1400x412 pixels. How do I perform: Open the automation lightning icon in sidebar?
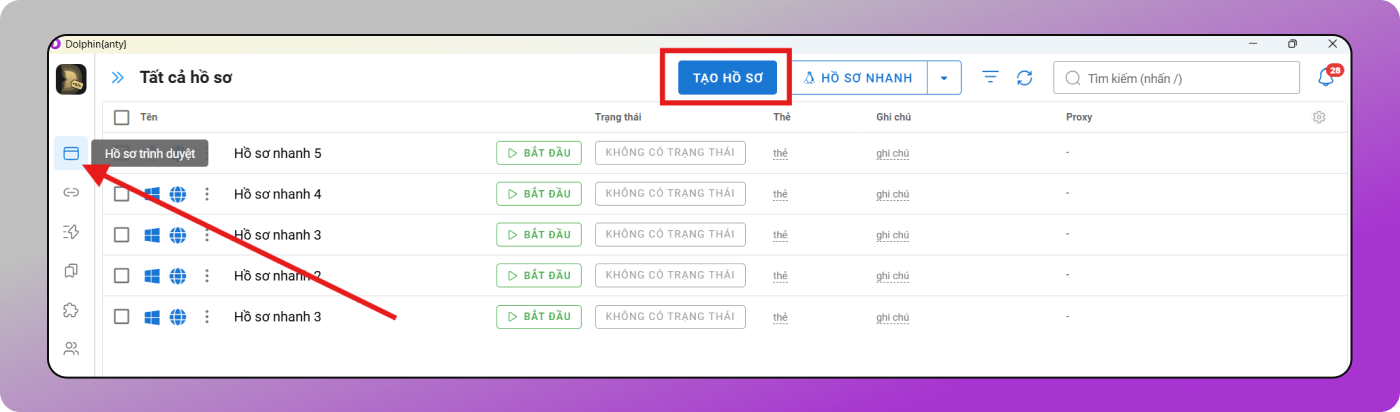pyautogui.click(x=71, y=231)
